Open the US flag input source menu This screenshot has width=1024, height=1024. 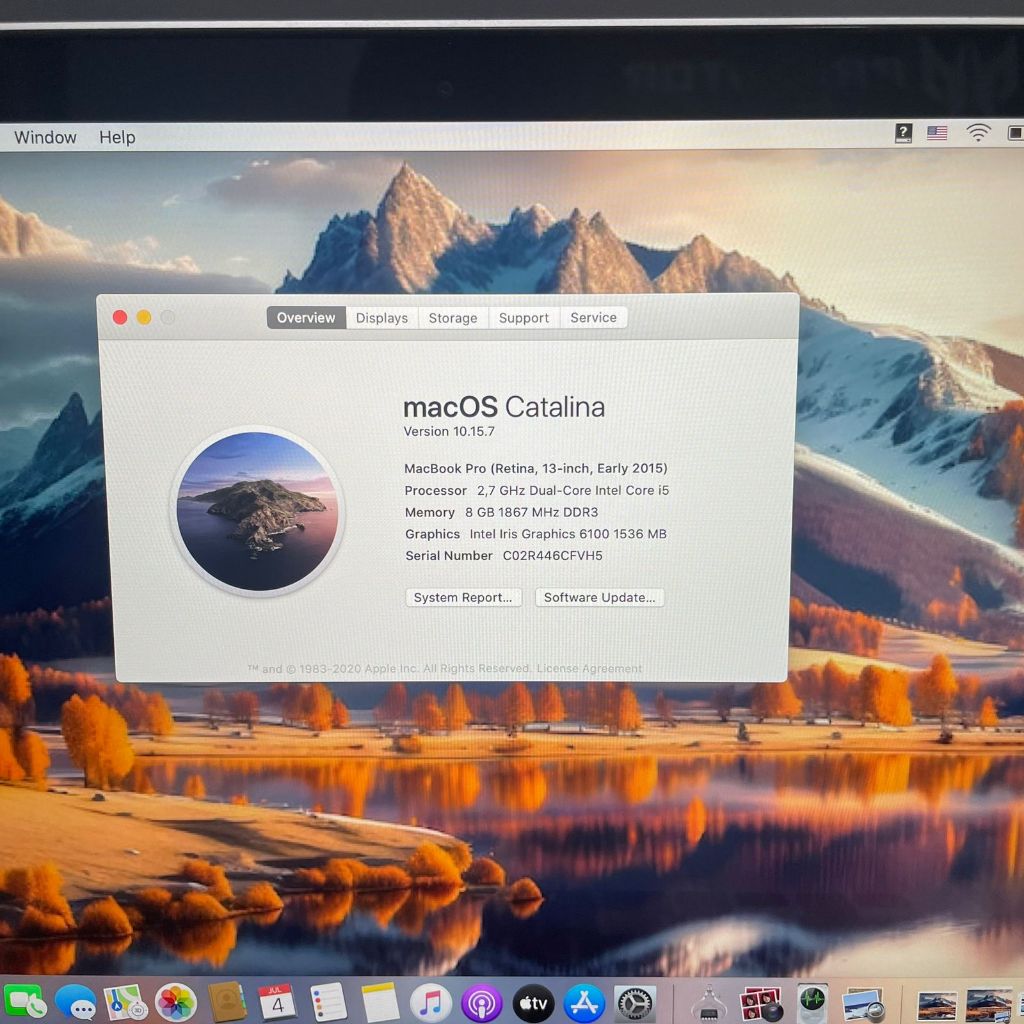[x=937, y=133]
